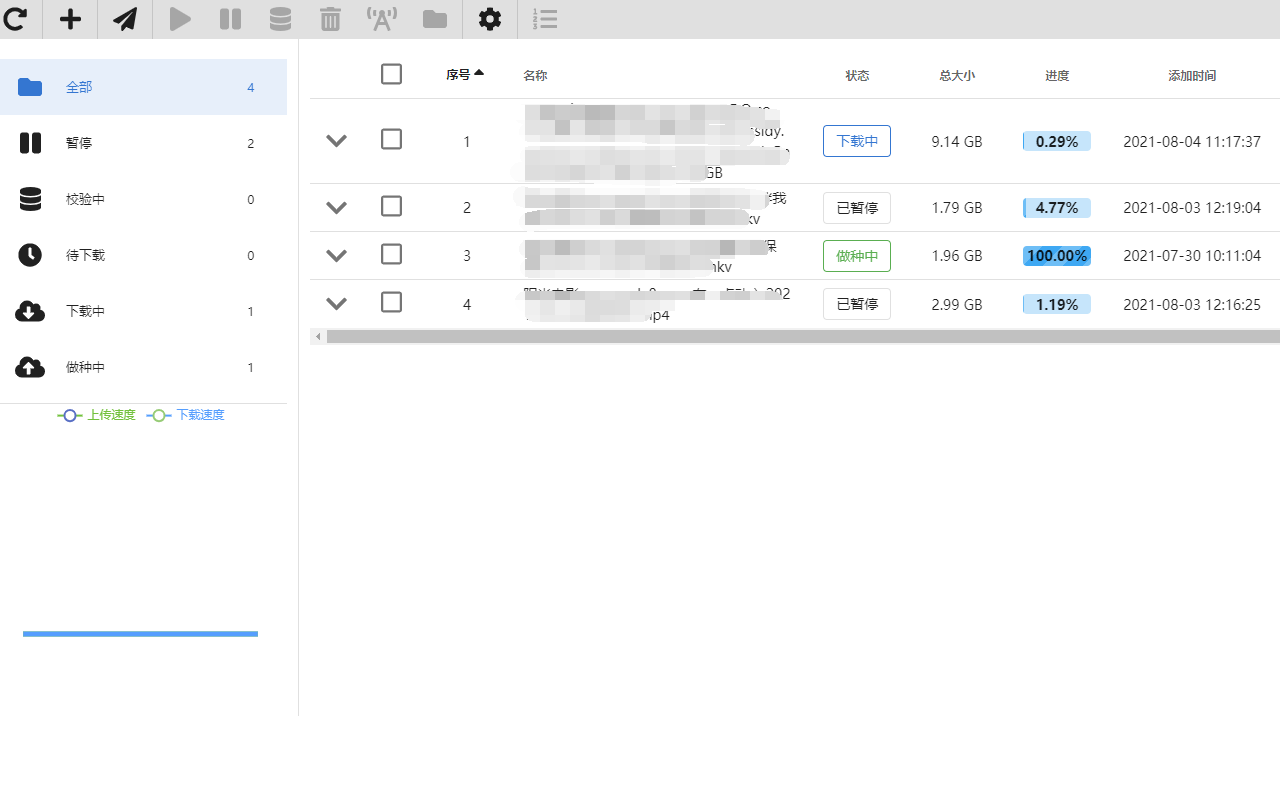This screenshot has width=1280, height=800.
Task: Sort by the 序号 column header
Action: click(465, 74)
